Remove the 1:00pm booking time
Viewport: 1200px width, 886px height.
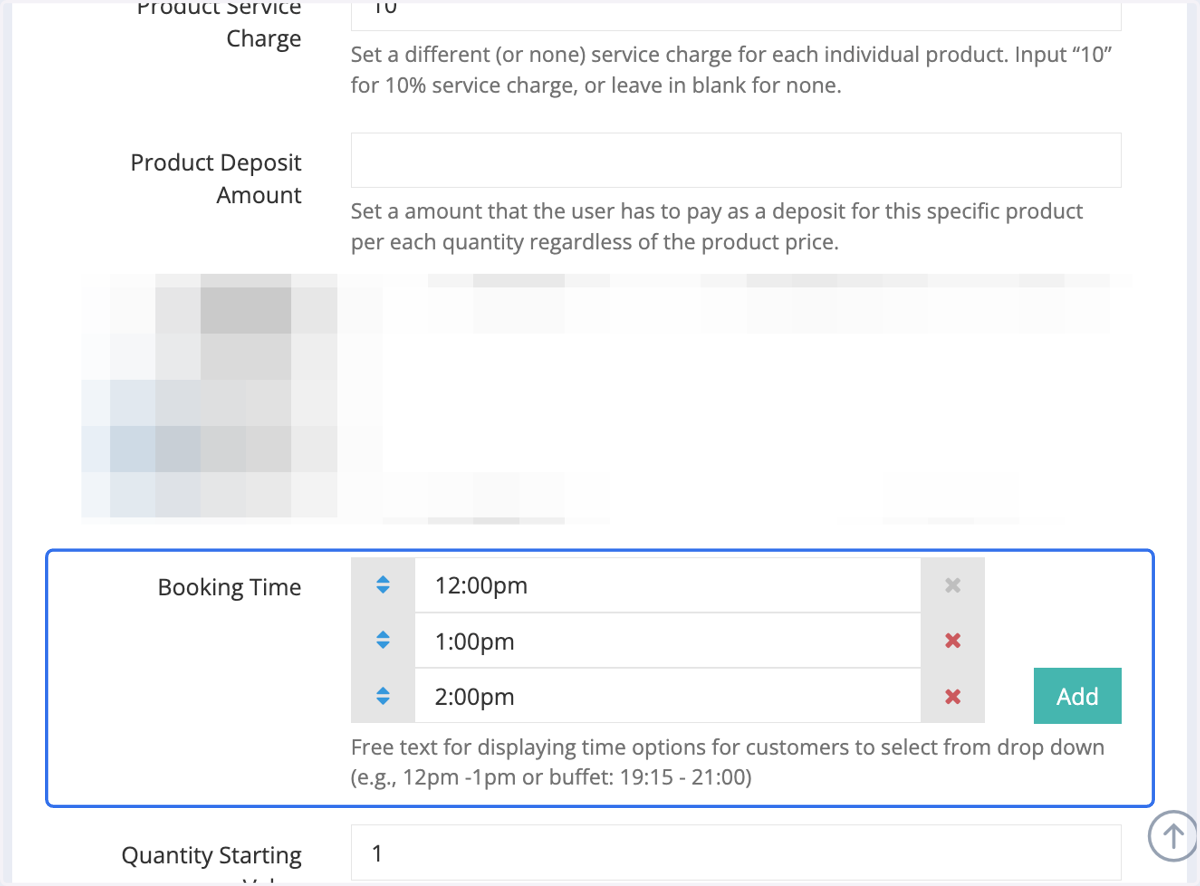click(953, 640)
